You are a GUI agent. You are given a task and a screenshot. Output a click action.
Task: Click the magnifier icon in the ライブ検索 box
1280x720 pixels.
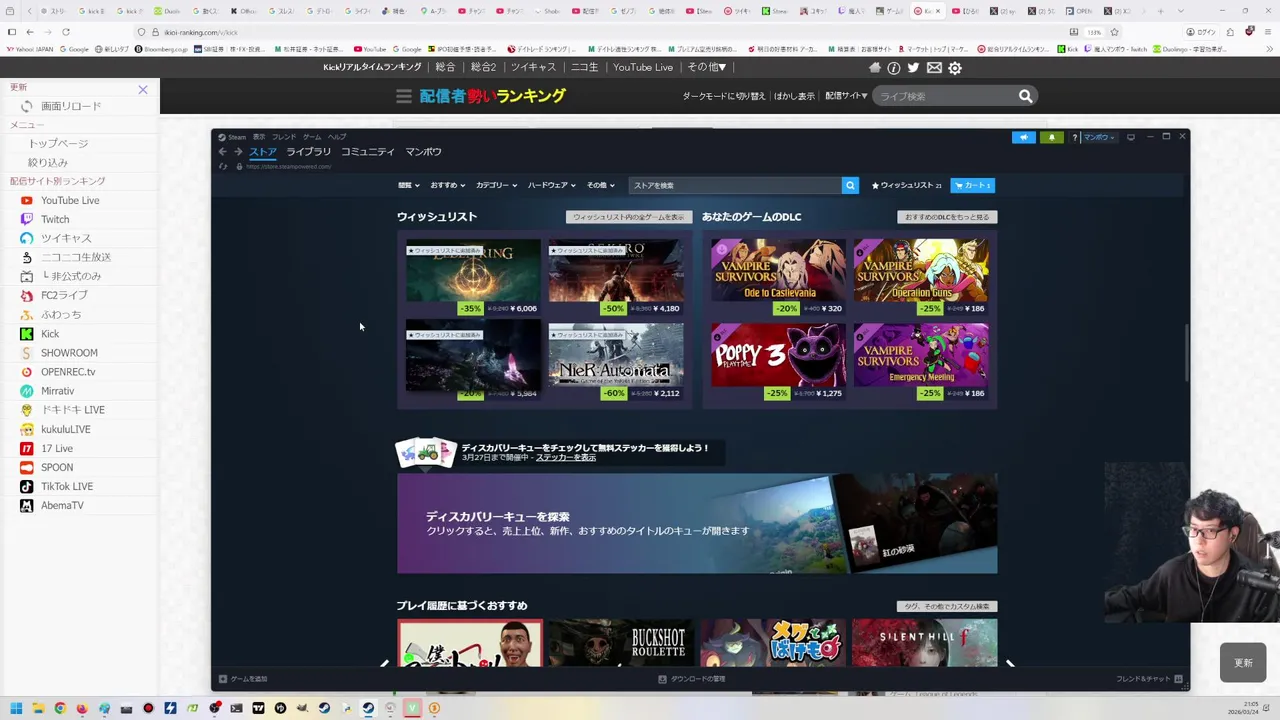1025,96
